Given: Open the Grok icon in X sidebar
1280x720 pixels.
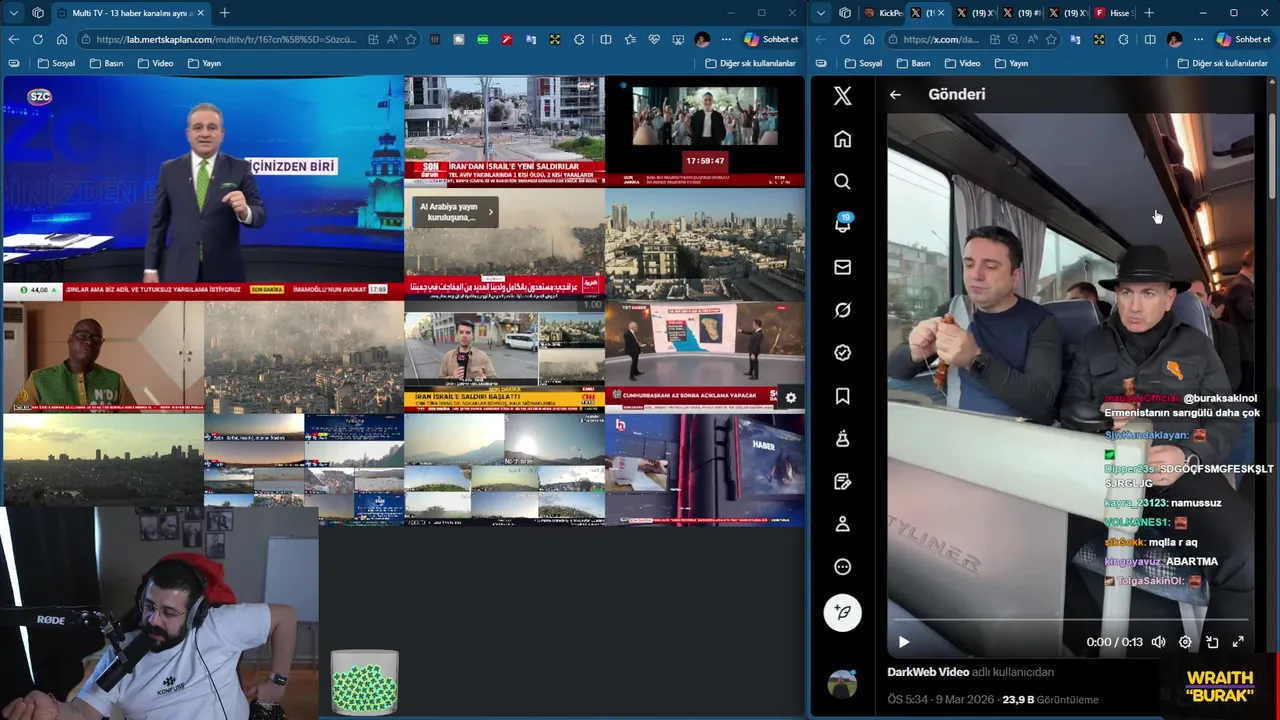Looking at the screenshot, I should pos(842,310).
